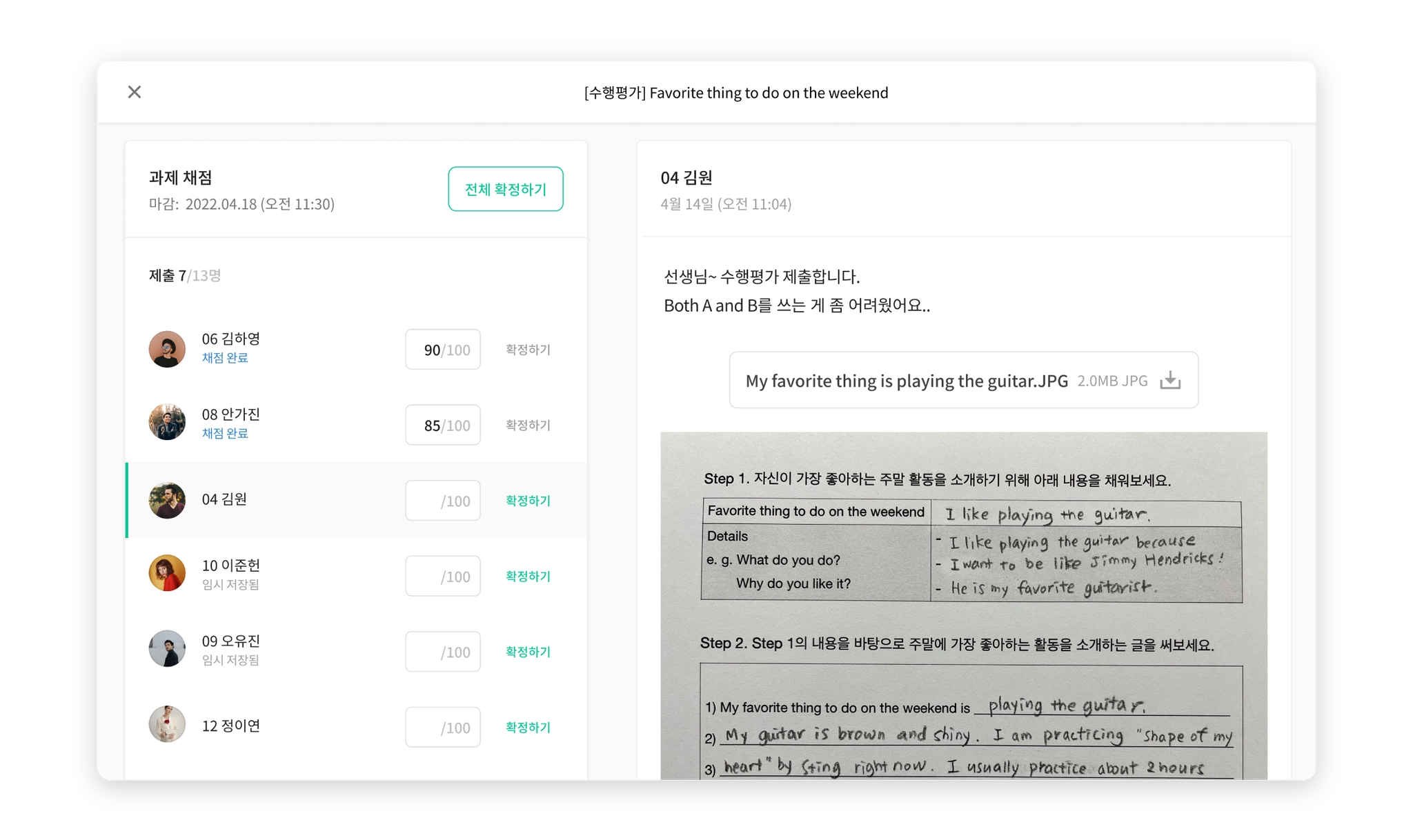1413x840 pixels.
Task: Click 이준헌's profile avatar
Action: (167, 573)
